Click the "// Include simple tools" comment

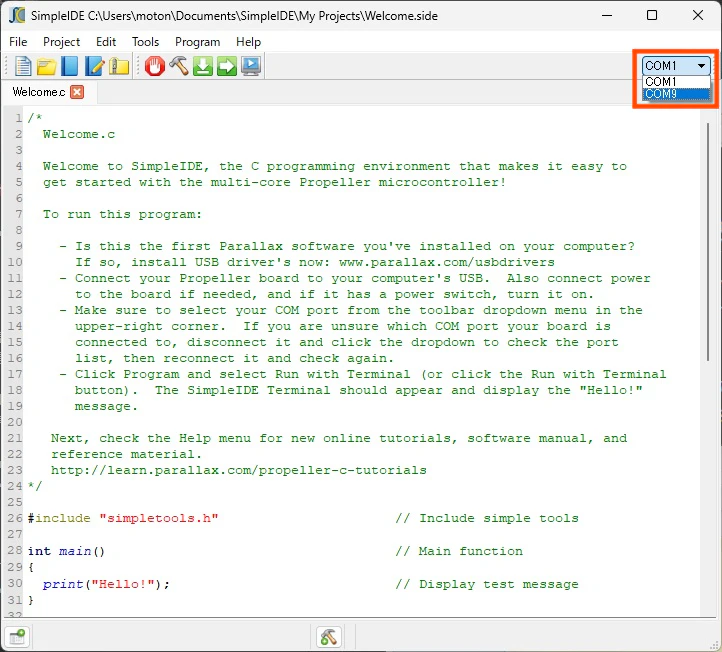(487, 518)
